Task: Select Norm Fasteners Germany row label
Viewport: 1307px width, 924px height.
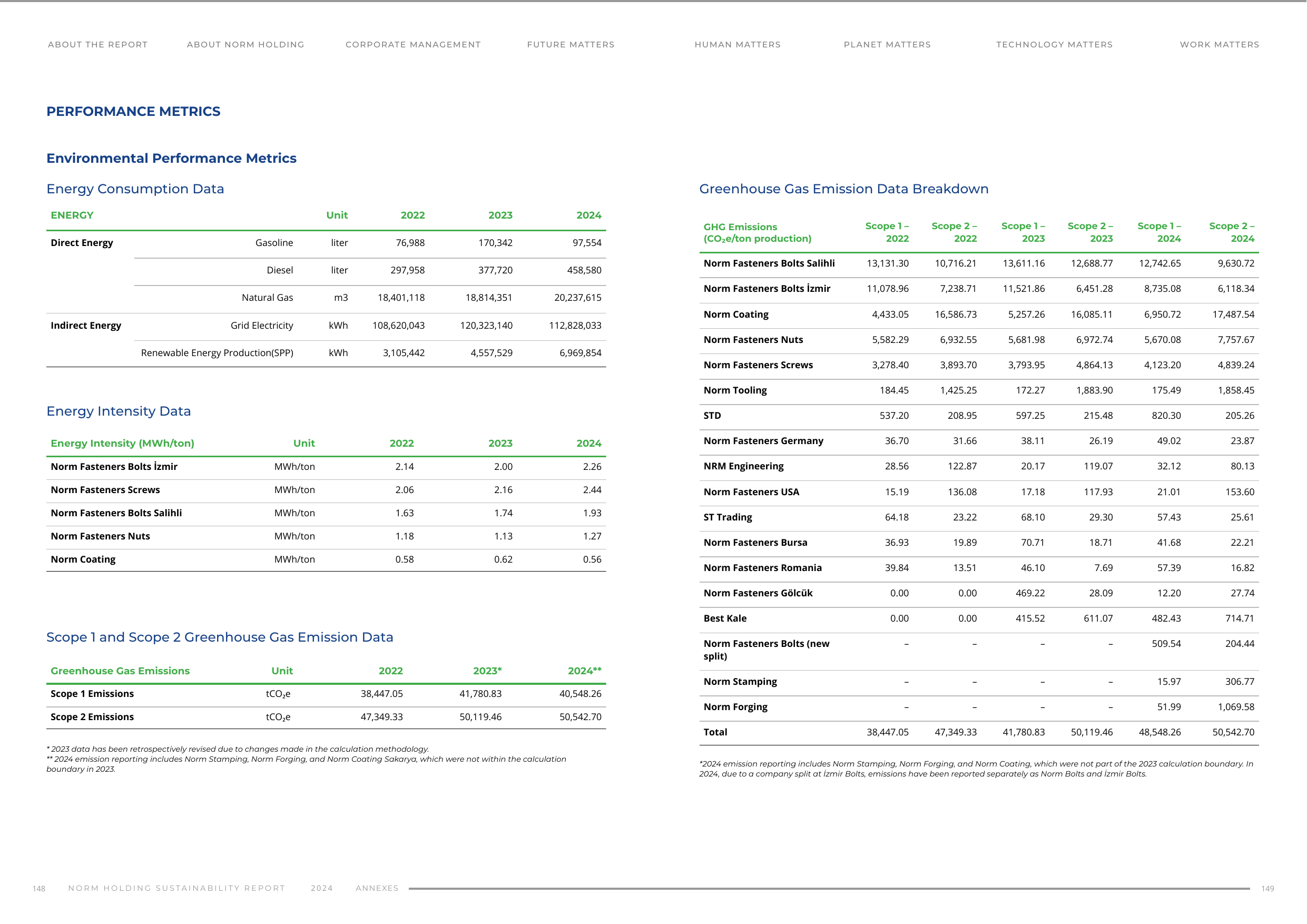Action: pos(763,440)
